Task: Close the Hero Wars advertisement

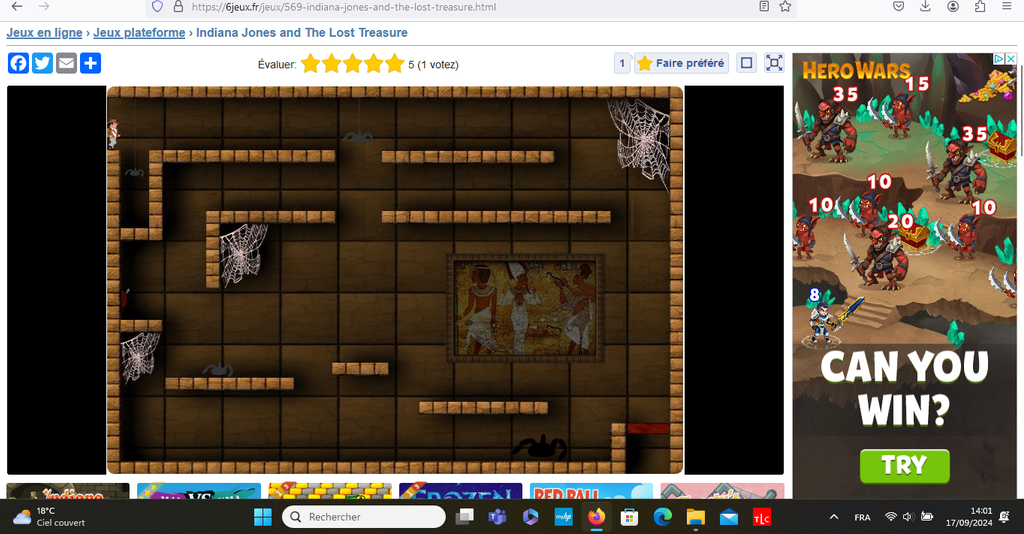Action: pos(1011,59)
